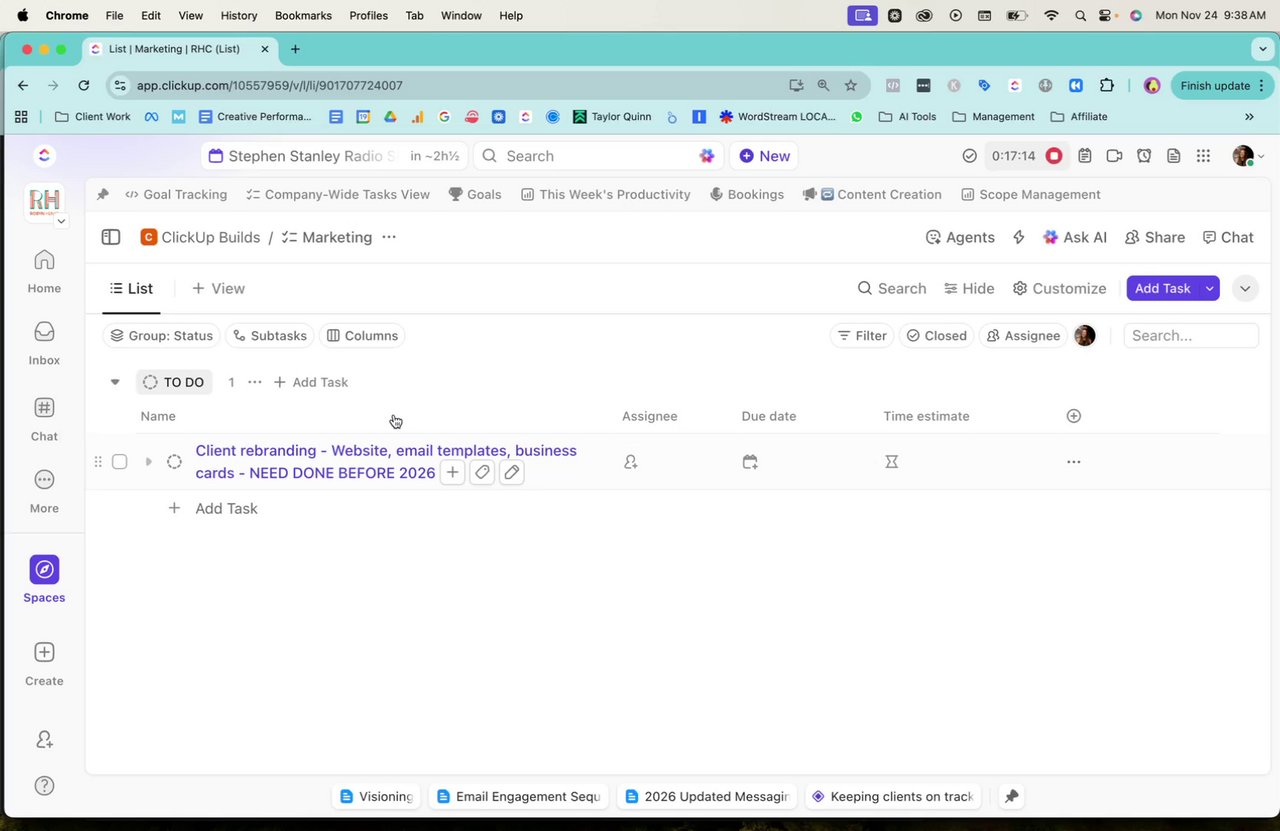
Task: Open Home in the left sidebar
Action: pos(44,271)
